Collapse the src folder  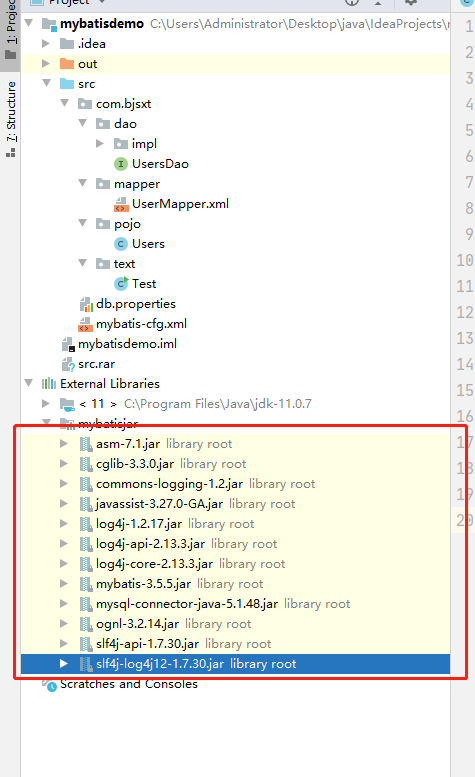pyautogui.click(x=47, y=83)
